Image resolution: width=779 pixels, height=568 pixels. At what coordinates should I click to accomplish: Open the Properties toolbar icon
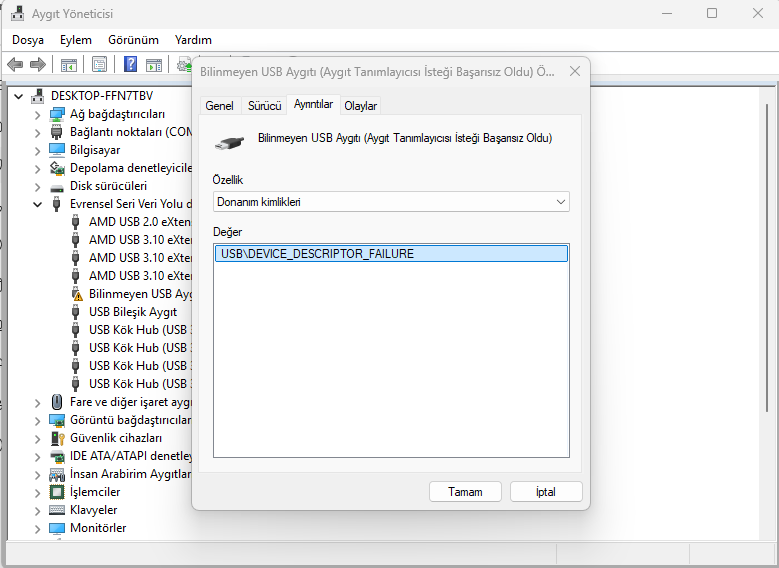[x=99, y=65]
